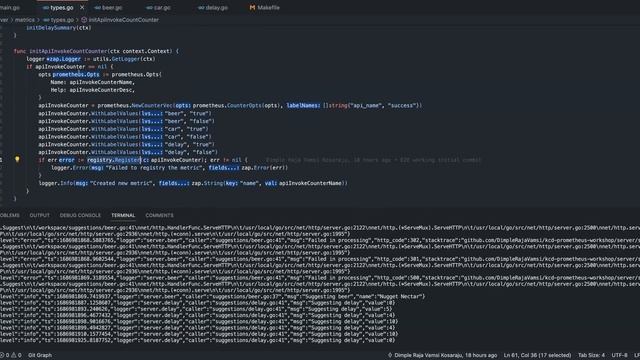This screenshot has width=640, height=360.
Task: Click the WithLabelValues "delay", "false" line
Action: [128, 152]
